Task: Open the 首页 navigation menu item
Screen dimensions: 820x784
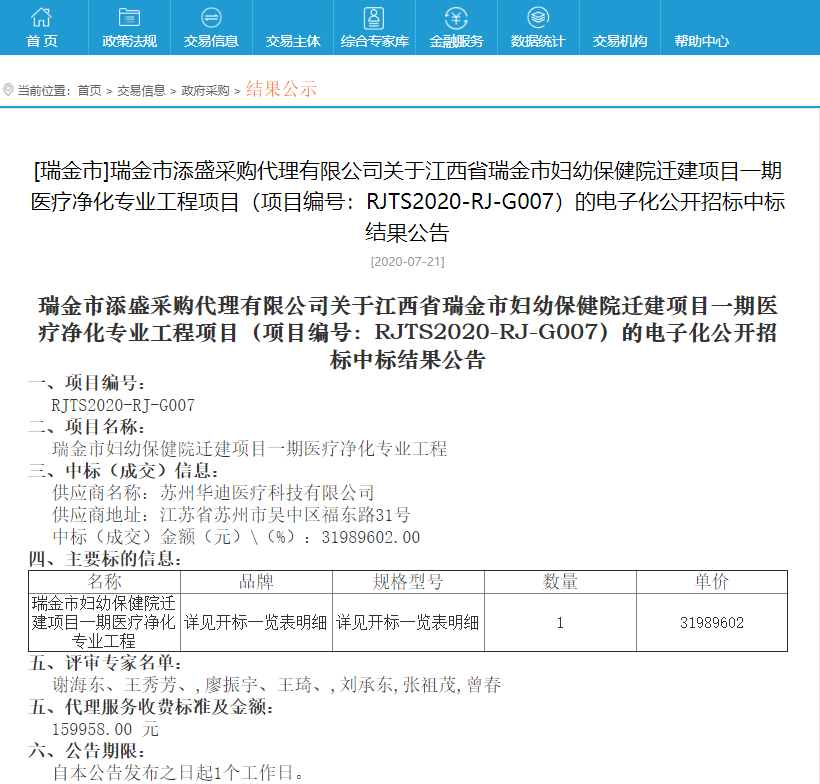Action: (42, 41)
